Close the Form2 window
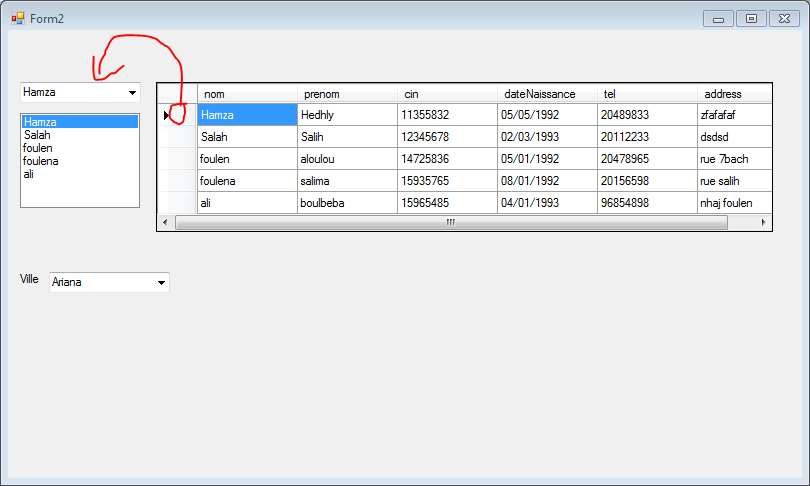The height and width of the screenshot is (486, 810). tap(784, 19)
